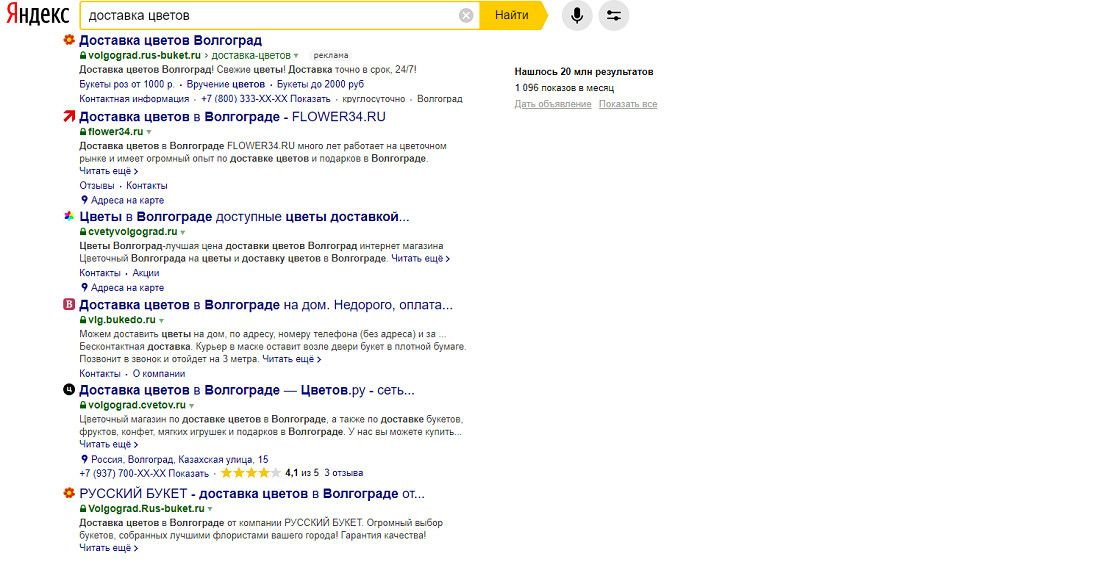Click the map pin icon under cvetyvolgograd.ru result

84,288
